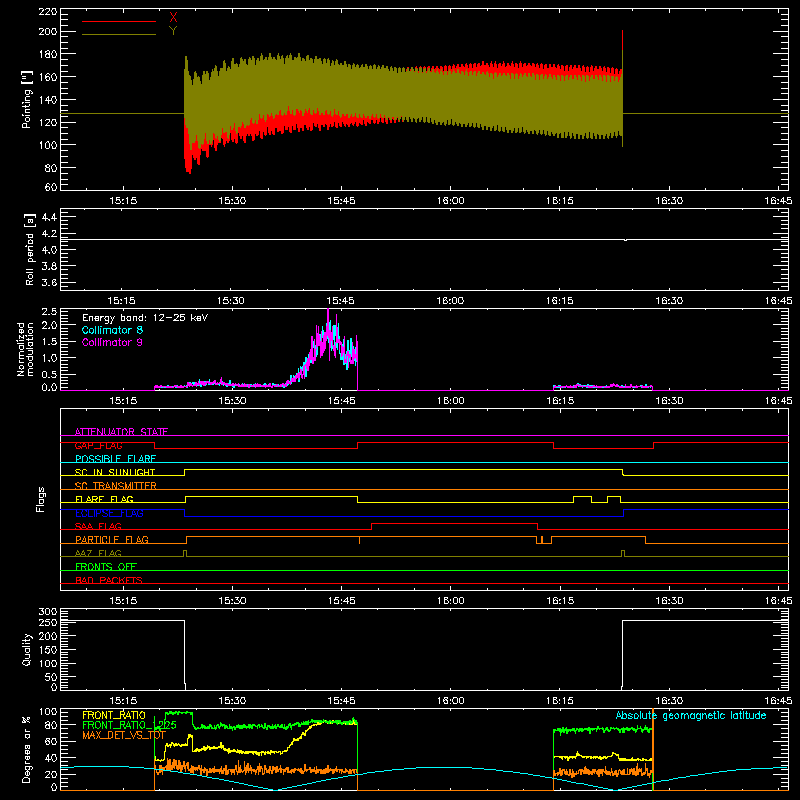Click '16:15' time label under Flags plot
This screenshot has width=800, height=800.
point(560,601)
